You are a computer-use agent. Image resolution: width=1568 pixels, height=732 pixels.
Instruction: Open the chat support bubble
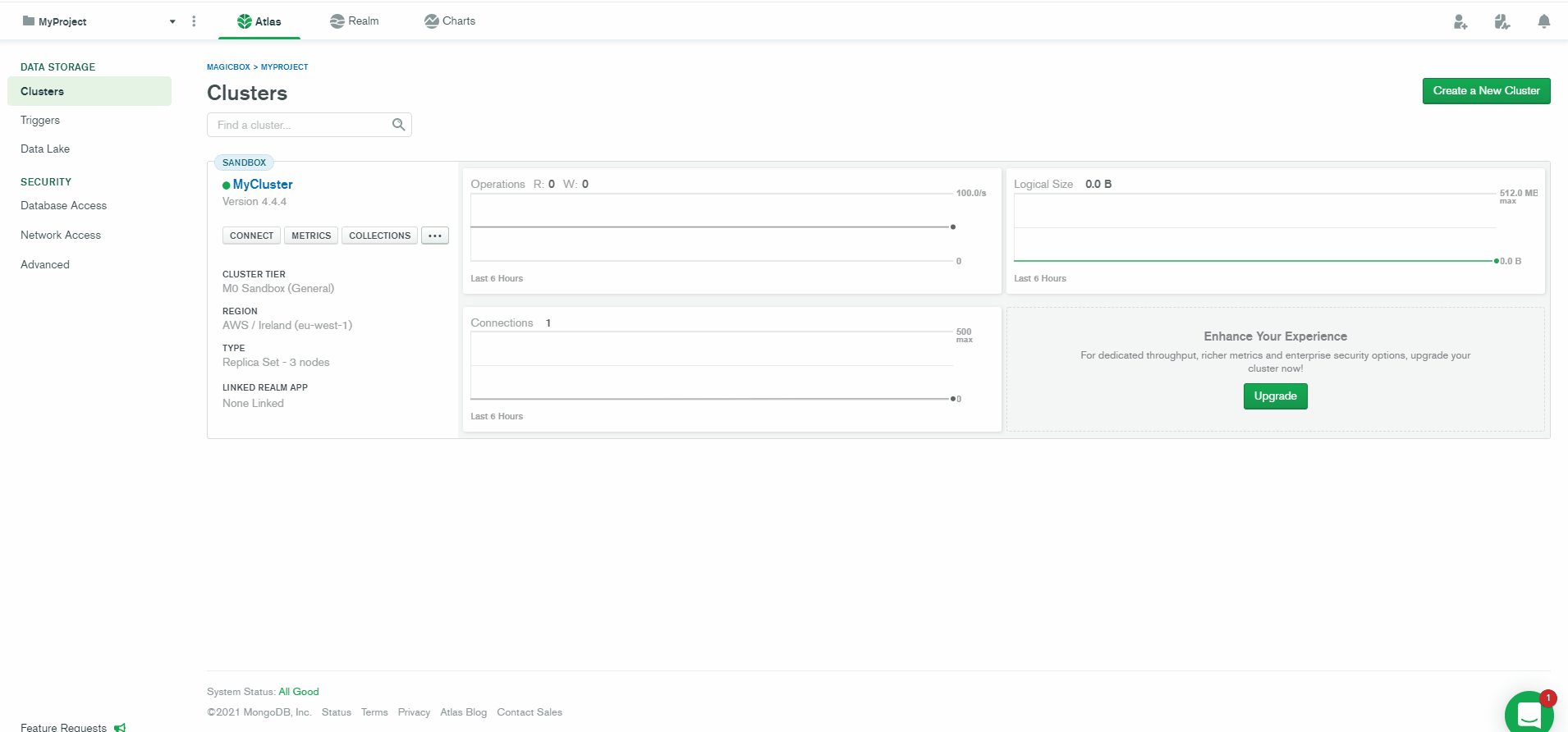pyautogui.click(x=1529, y=713)
